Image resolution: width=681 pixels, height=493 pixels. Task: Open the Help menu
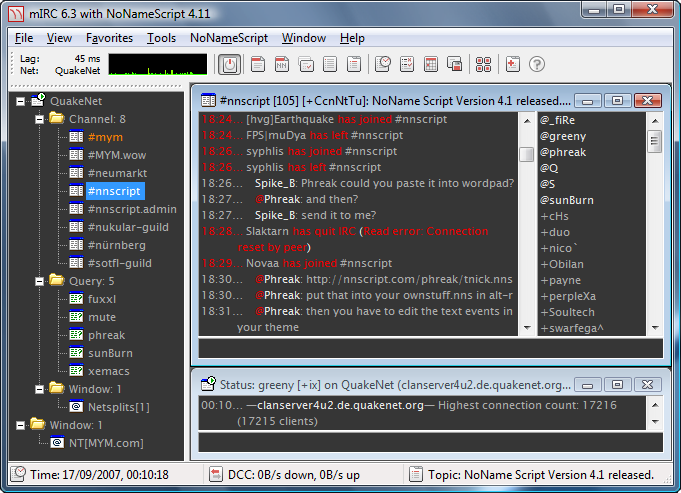click(x=352, y=38)
